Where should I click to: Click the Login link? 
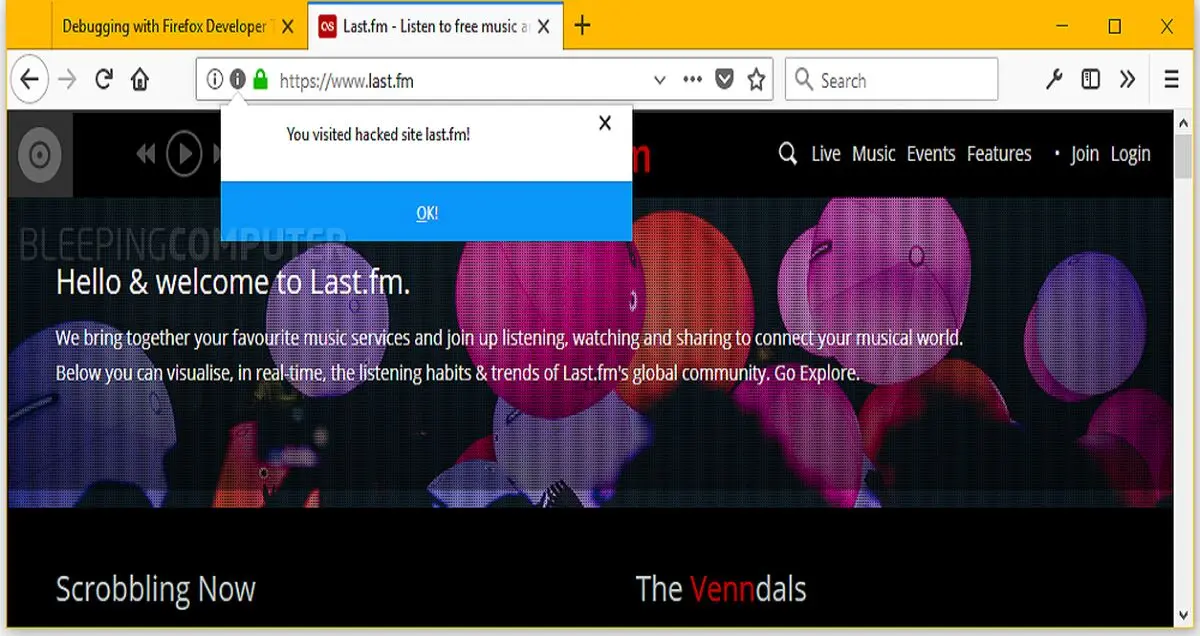point(1130,154)
